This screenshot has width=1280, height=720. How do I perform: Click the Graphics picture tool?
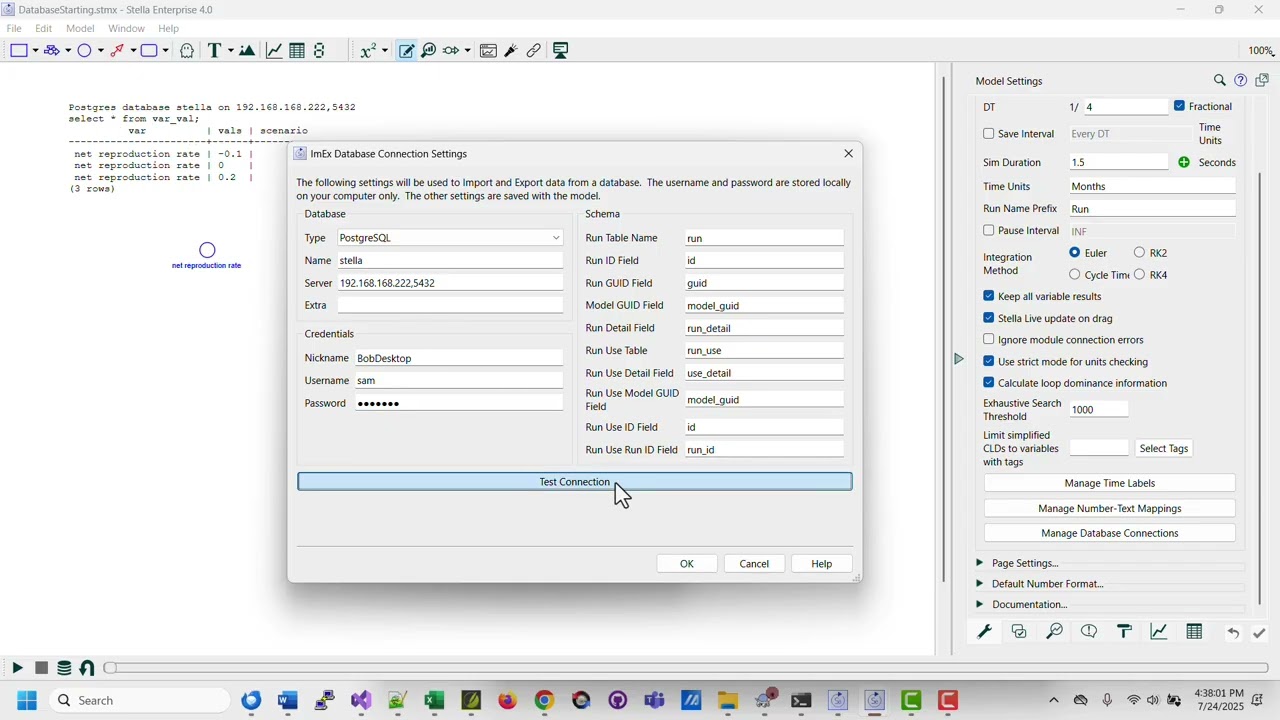[247, 50]
